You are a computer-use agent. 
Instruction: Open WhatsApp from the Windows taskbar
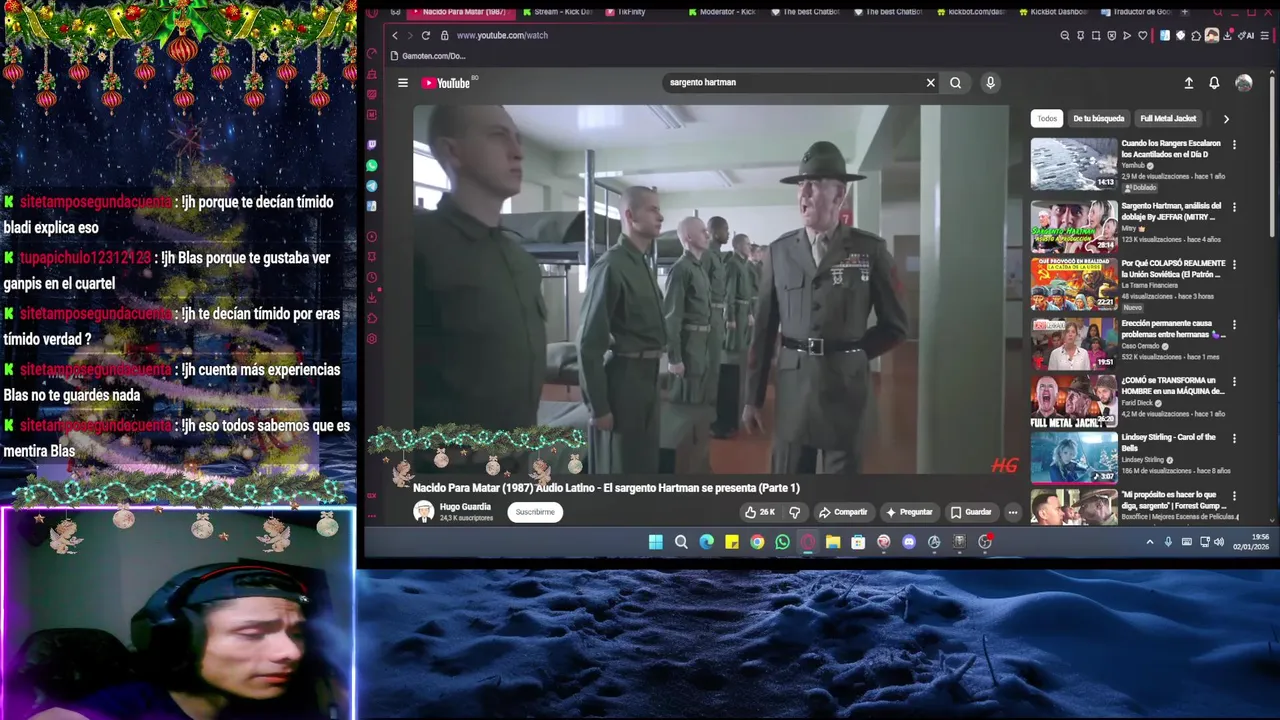click(x=782, y=542)
